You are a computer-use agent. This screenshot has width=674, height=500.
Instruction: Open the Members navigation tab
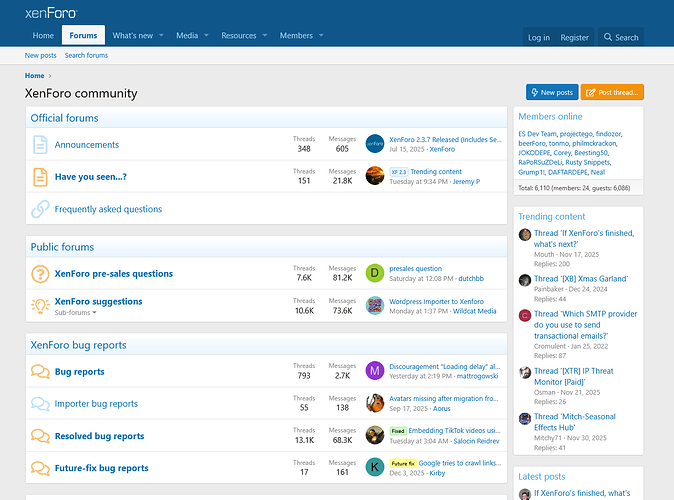tap(296, 36)
